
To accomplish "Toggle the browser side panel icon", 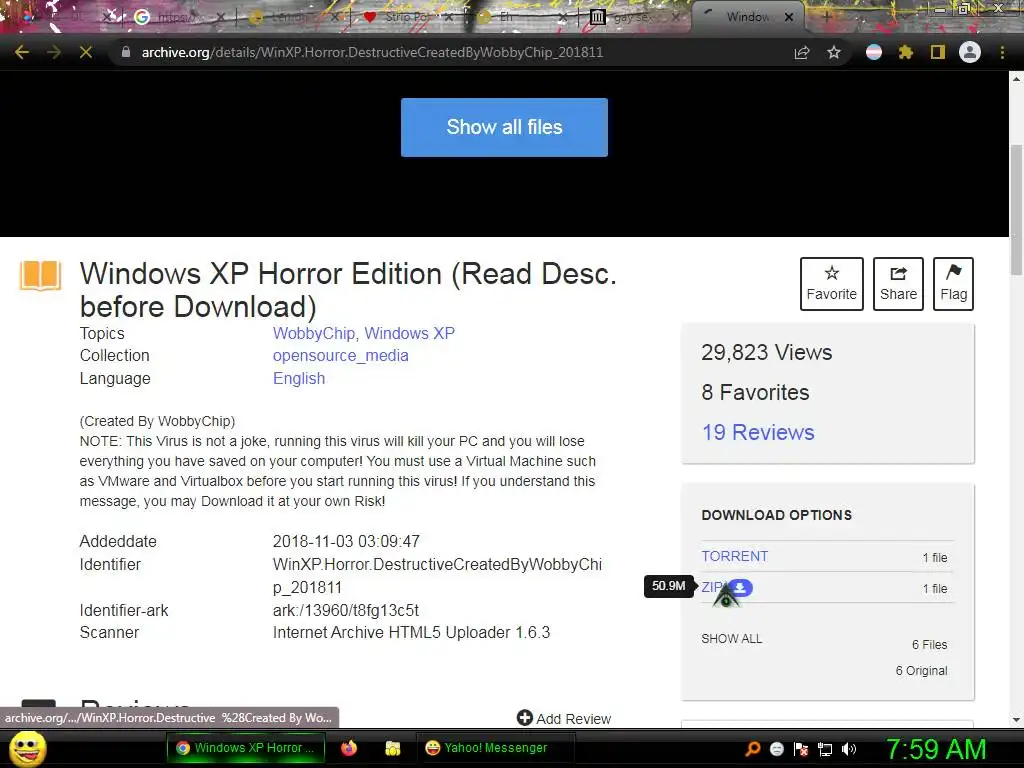I will coord(938,52).
